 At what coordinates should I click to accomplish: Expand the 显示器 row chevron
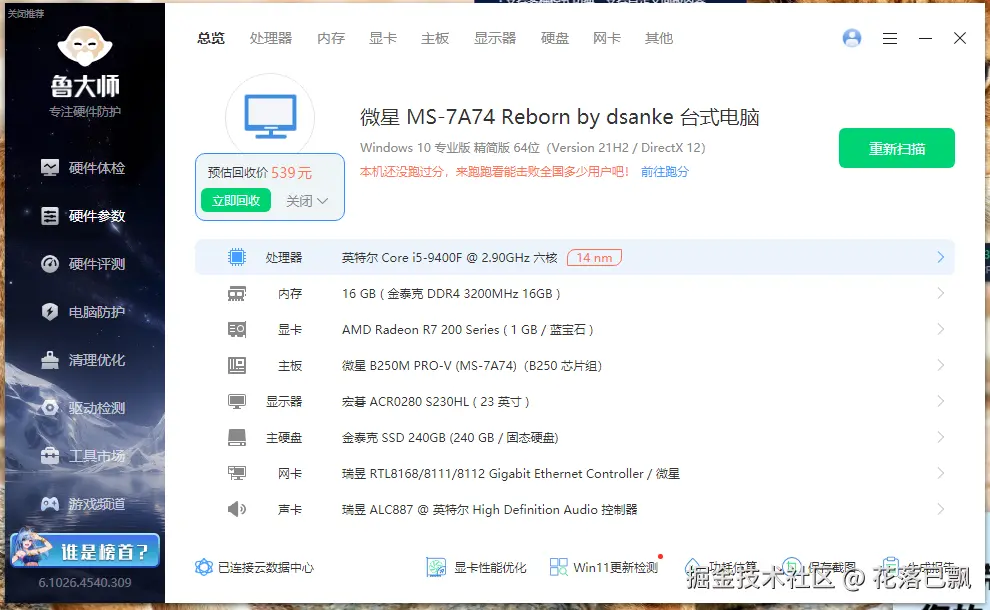tap(940, 401)
